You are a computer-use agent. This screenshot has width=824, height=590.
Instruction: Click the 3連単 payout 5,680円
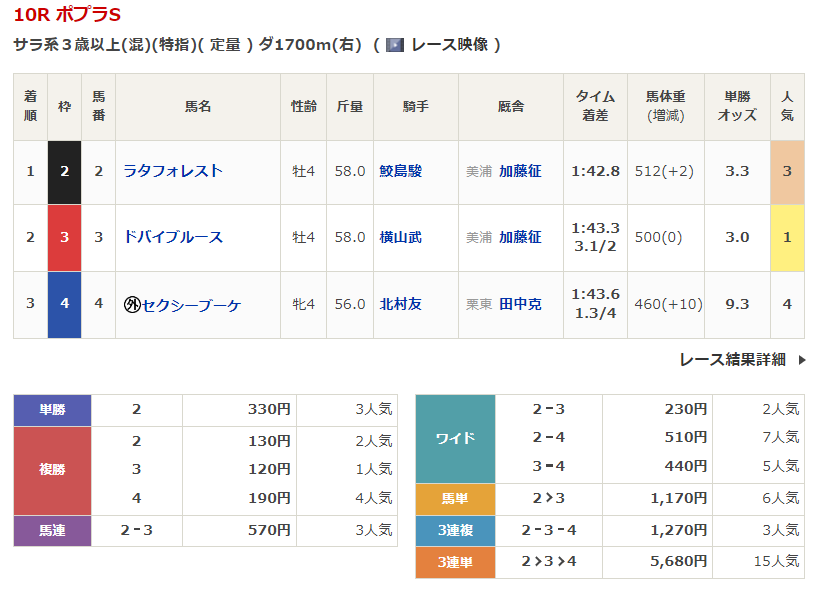coord(678,562)
